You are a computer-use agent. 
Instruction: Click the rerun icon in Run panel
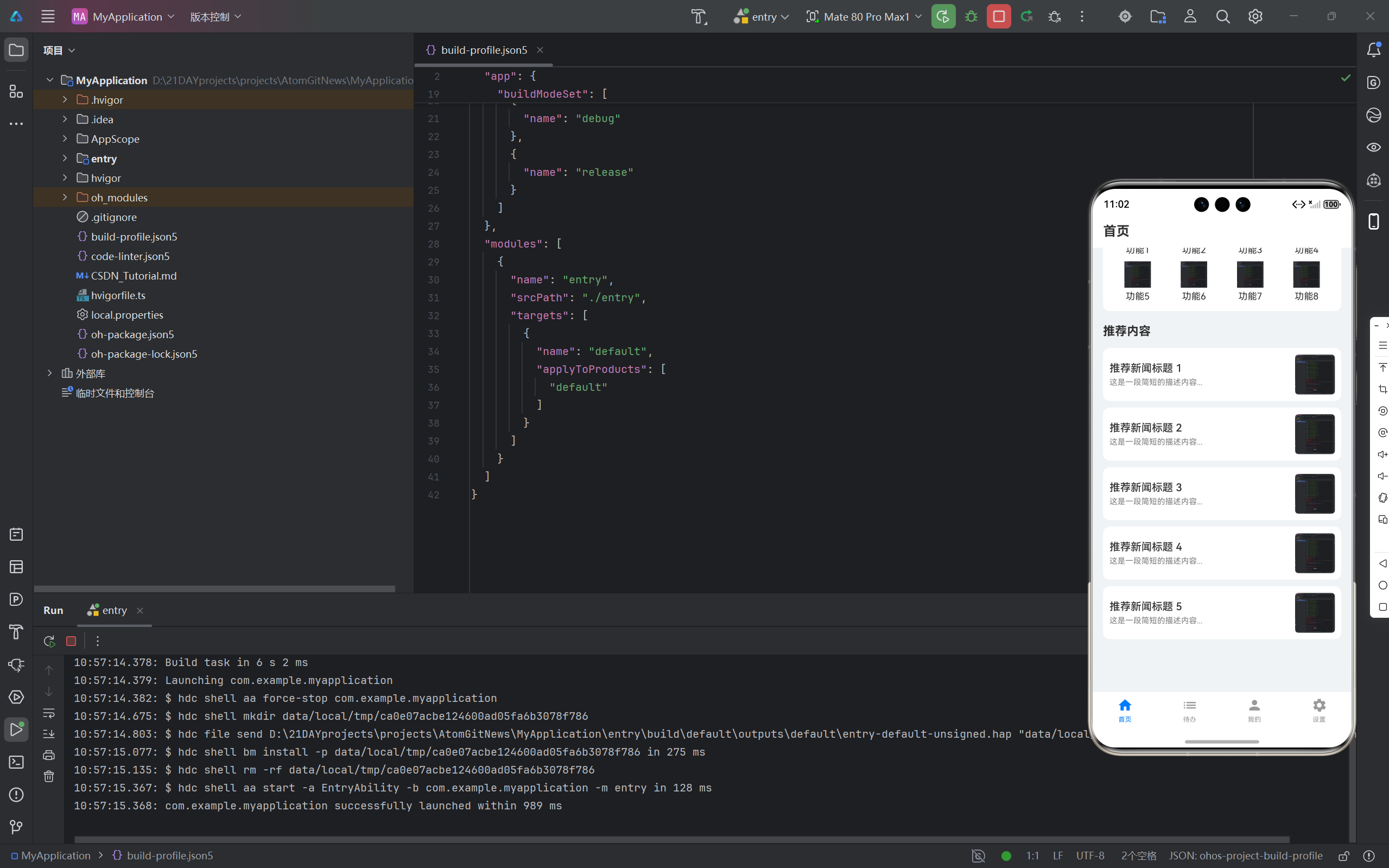[49, 641]
